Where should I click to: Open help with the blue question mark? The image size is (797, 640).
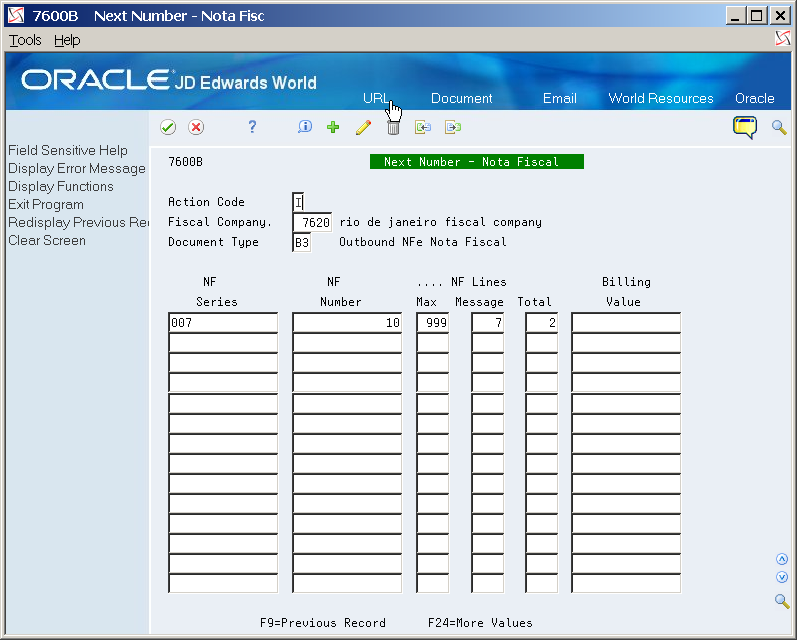pos(252,127)
